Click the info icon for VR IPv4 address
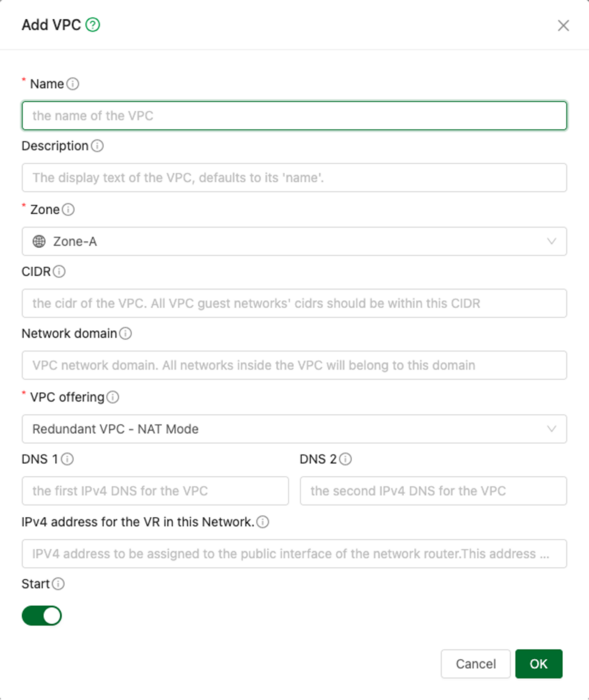The image size is (589, 700). click(x=263, y=522)
